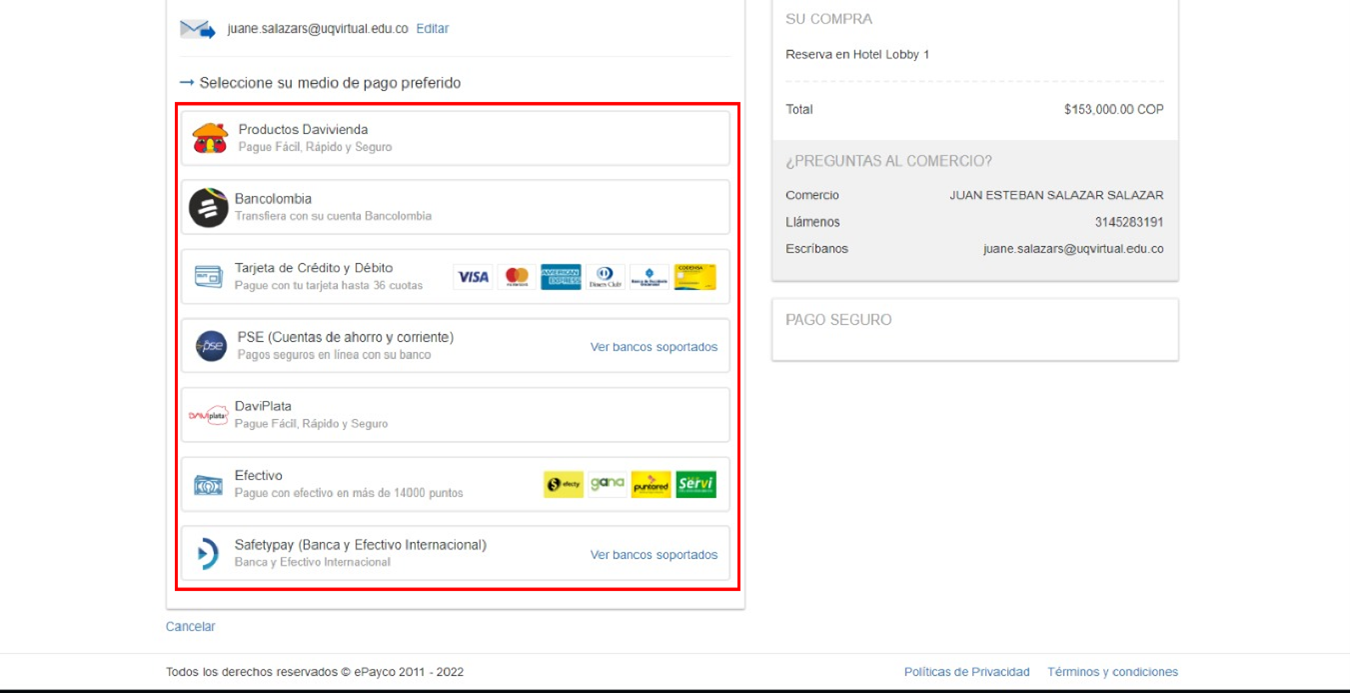Open Políticas de Privacidad

point(967,672)
